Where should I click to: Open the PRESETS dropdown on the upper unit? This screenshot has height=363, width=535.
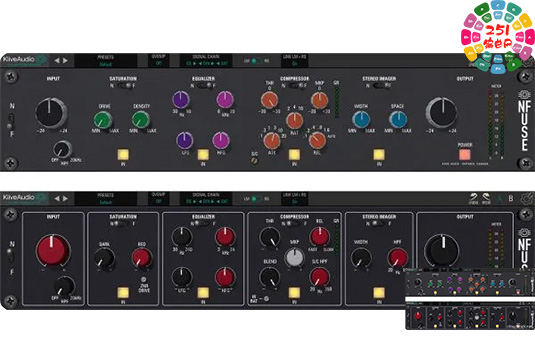(x=106, y=61)
